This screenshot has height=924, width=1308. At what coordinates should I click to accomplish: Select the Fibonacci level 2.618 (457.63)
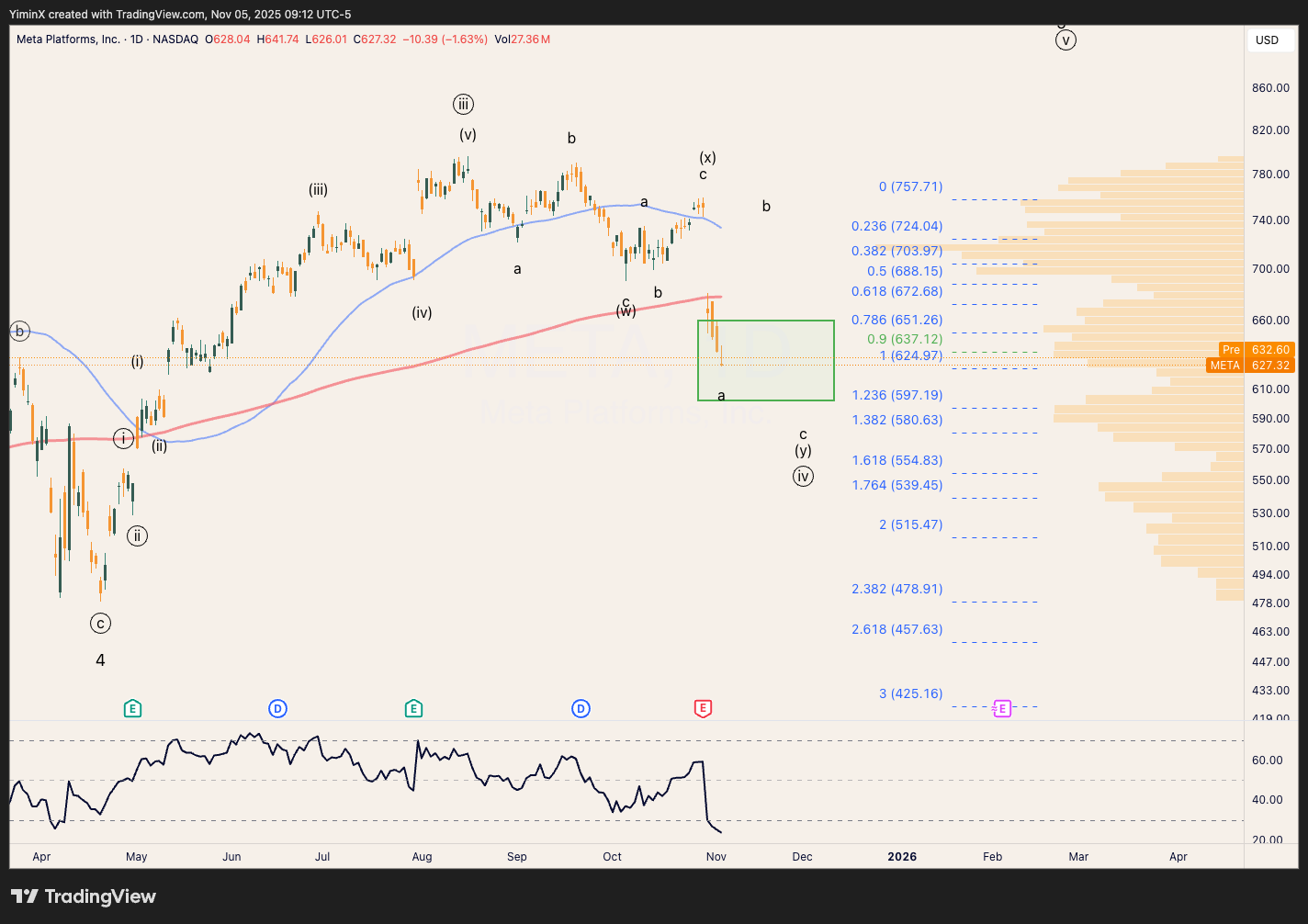tap(896, 629)
